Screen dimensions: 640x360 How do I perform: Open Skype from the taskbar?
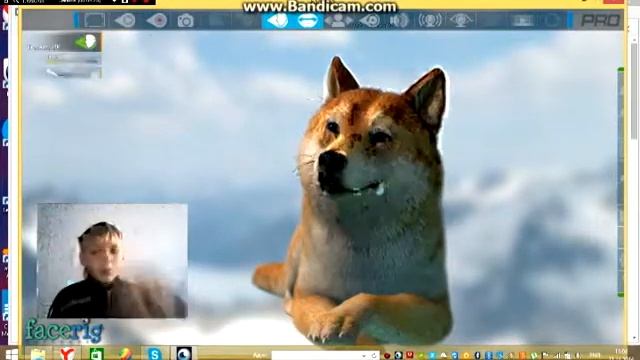154,354
